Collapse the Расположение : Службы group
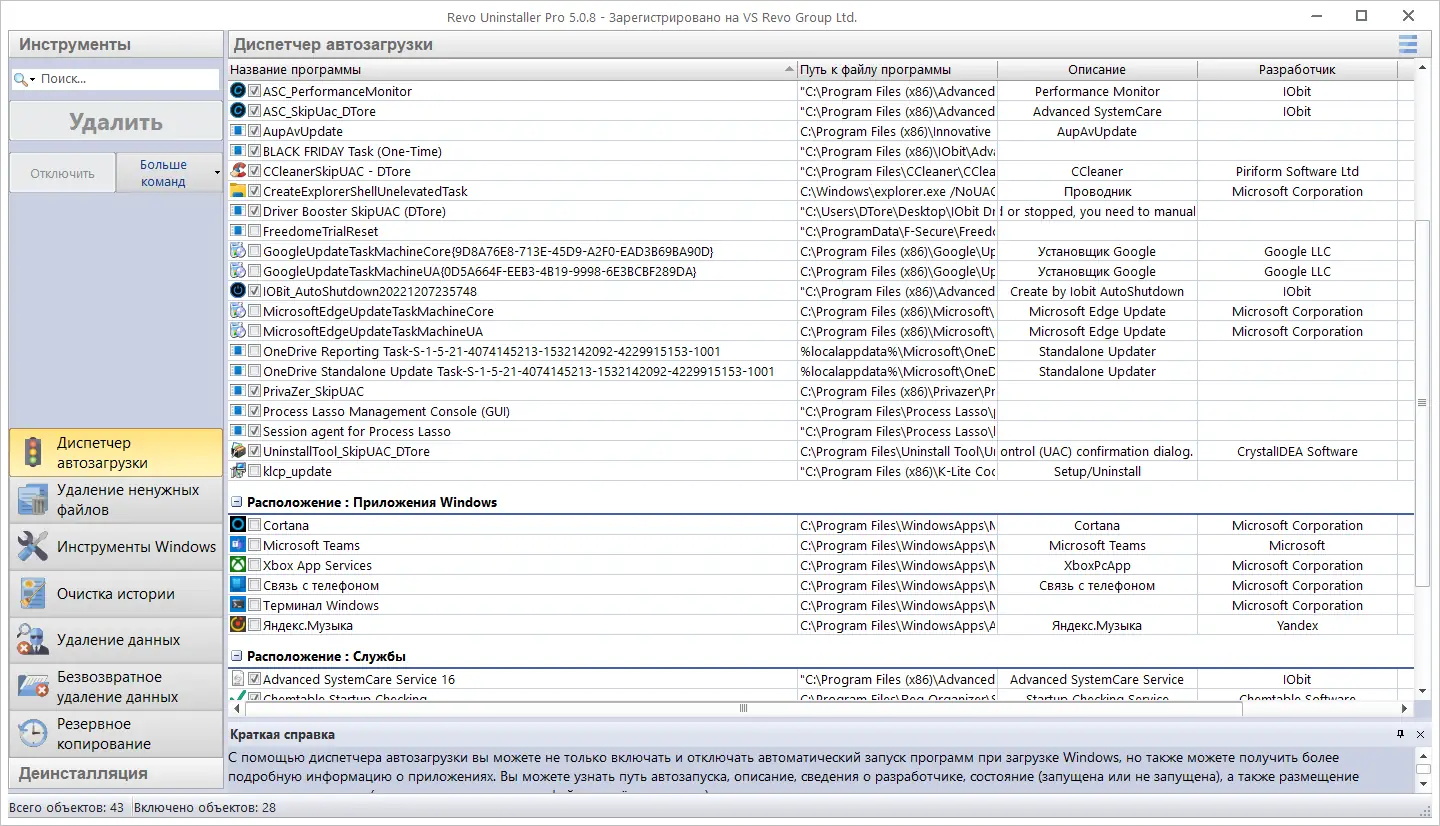Screen dimensions: 1440x826 (x=237, y=656)
